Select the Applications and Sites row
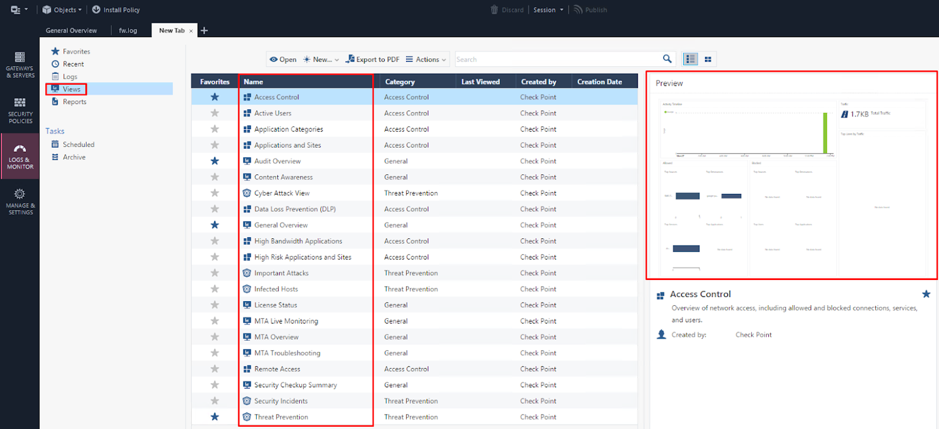939x429 pixels. [414, 145]
